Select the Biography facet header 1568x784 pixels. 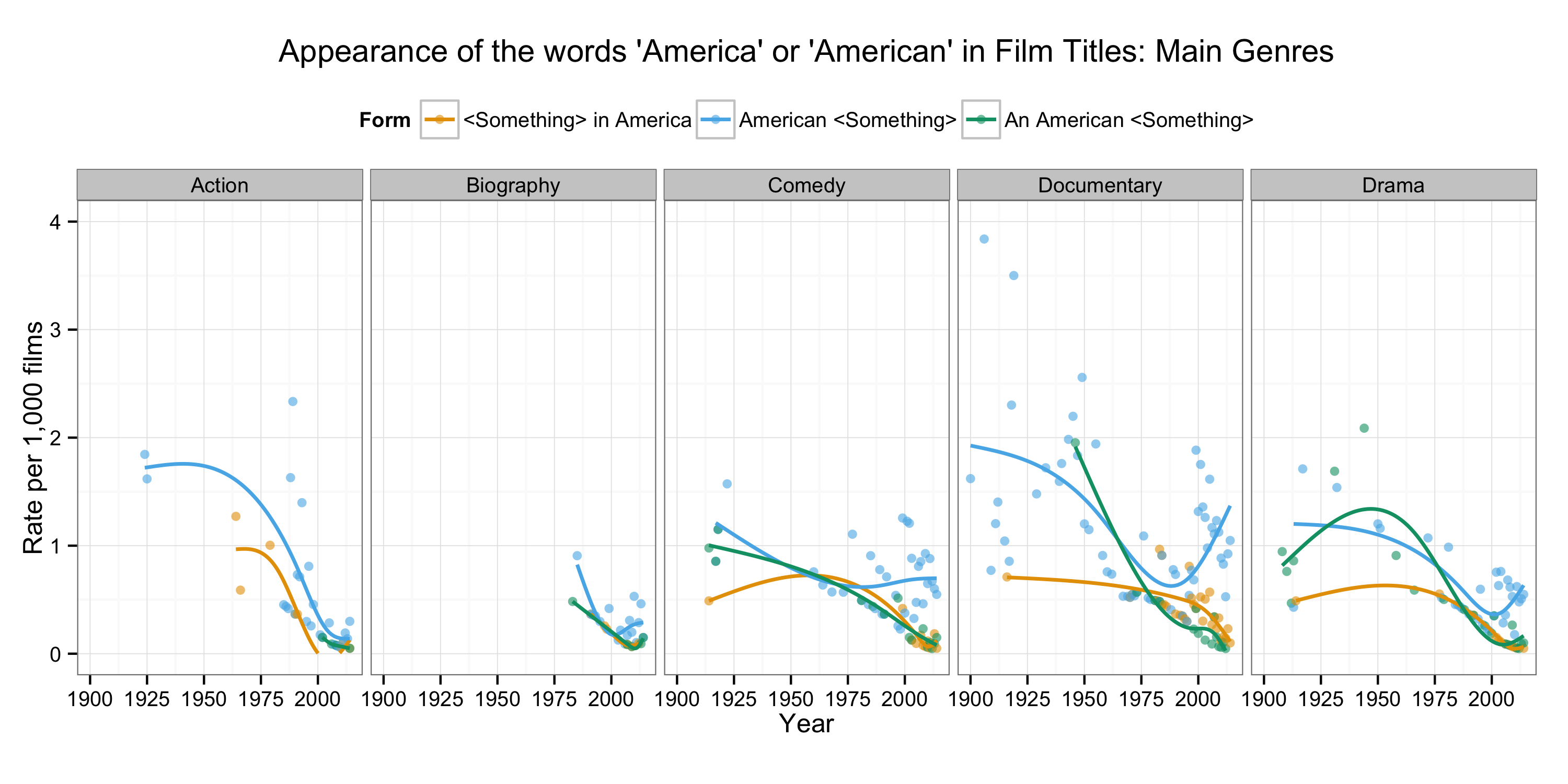(513, 185)
